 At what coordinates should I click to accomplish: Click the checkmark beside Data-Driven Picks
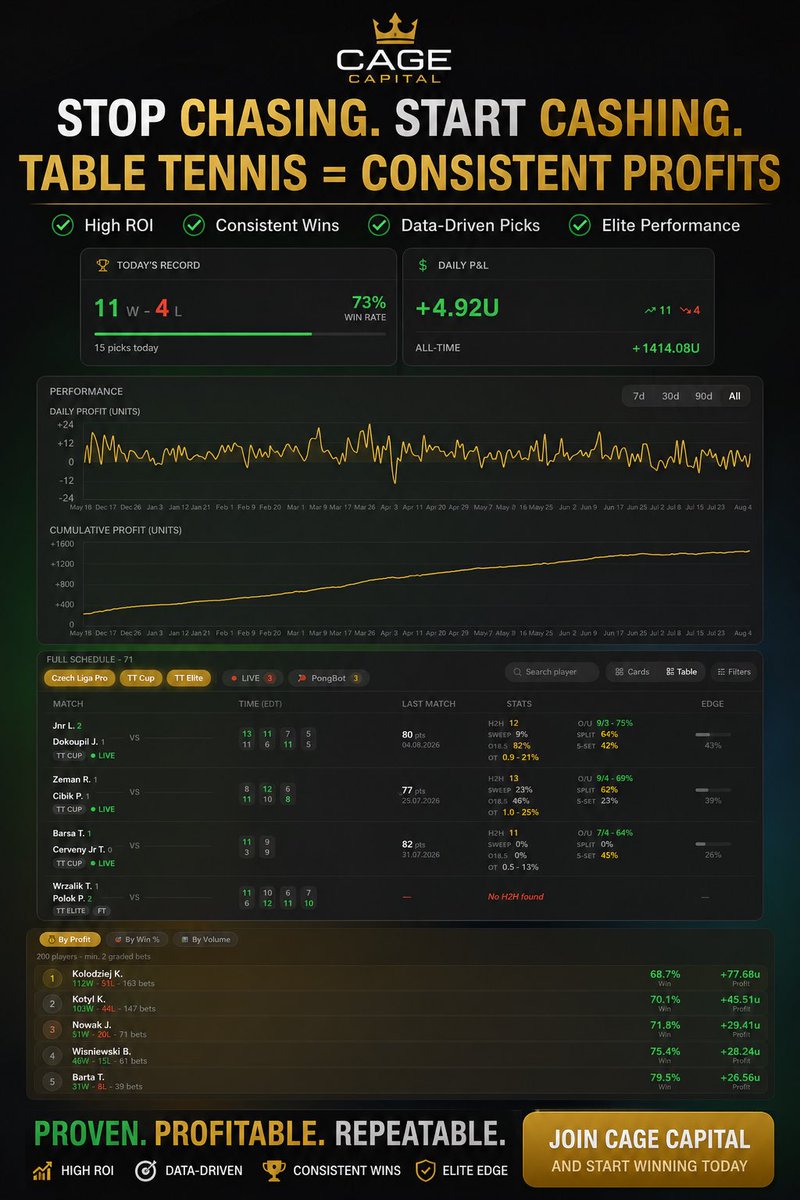(379, 225)
